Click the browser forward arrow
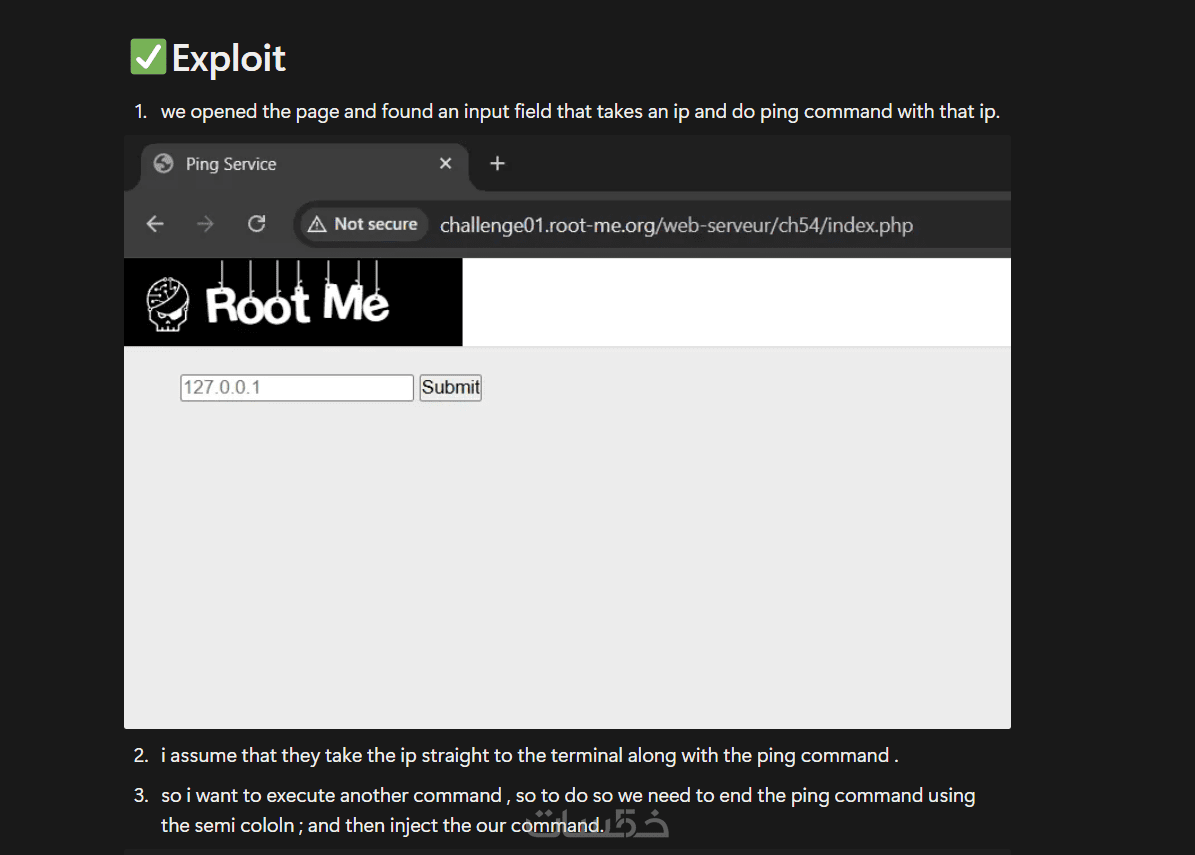 coord(206,224)
